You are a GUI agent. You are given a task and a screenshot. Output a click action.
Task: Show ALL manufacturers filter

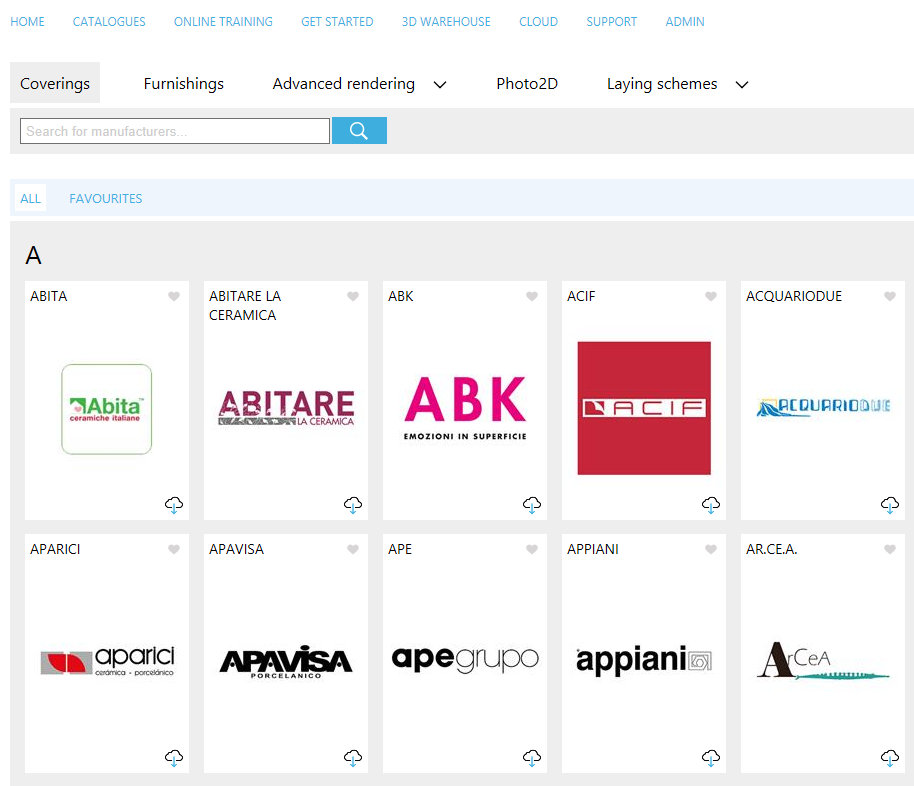pos(30,198)
